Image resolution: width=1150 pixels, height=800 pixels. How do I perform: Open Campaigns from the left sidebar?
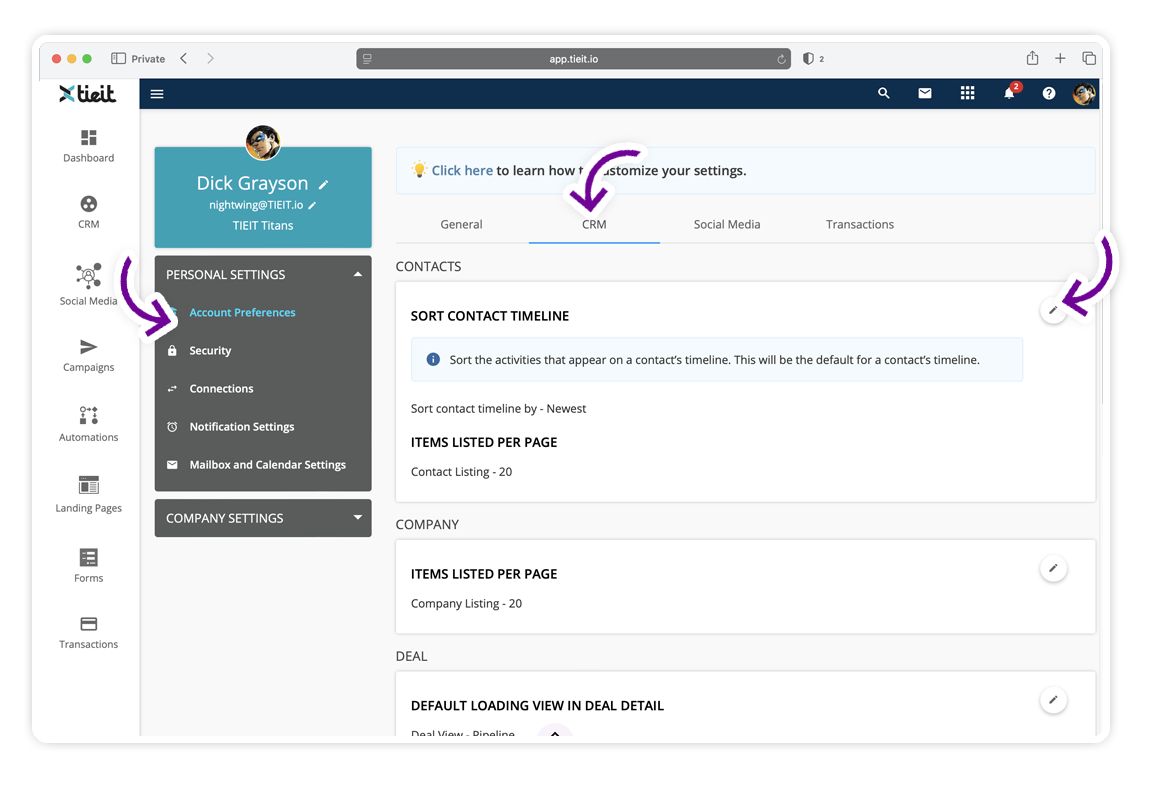(x=89, y=355)
